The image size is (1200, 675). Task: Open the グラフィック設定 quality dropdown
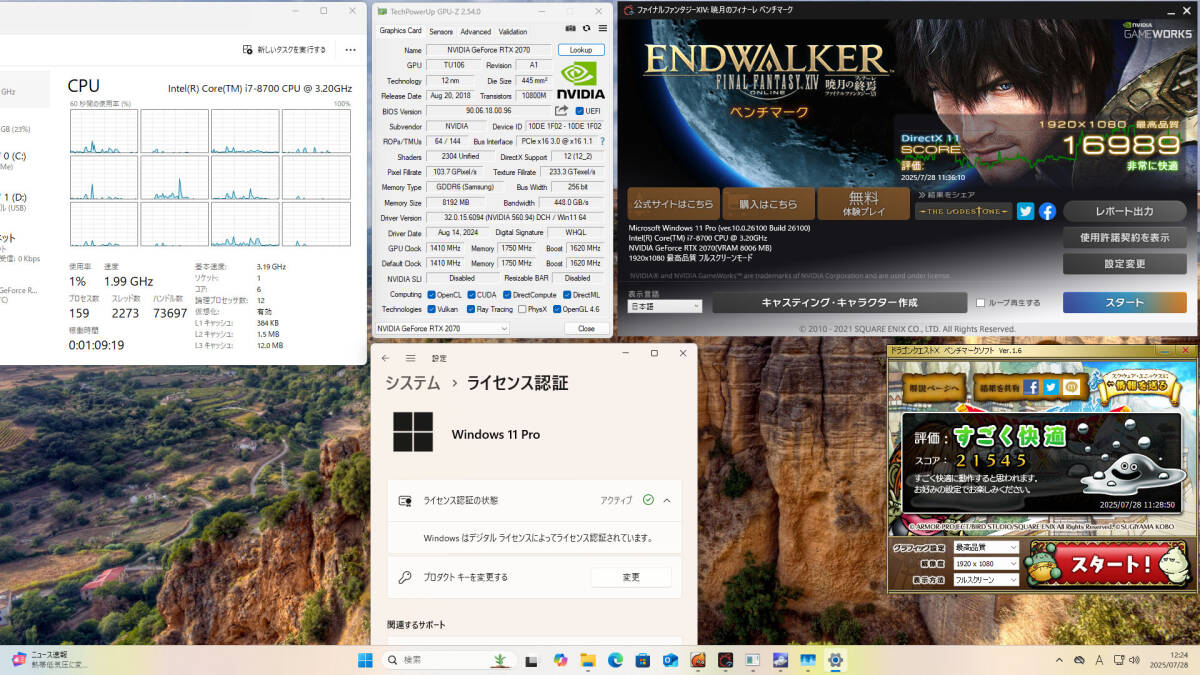coord(986,547)
